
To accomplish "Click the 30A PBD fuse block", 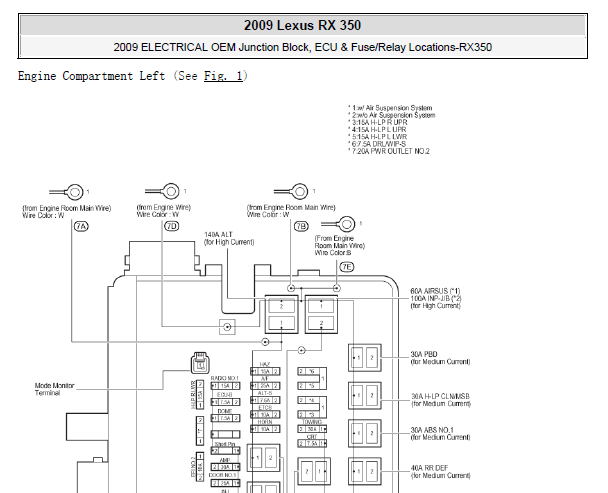I will pos(364,358).
